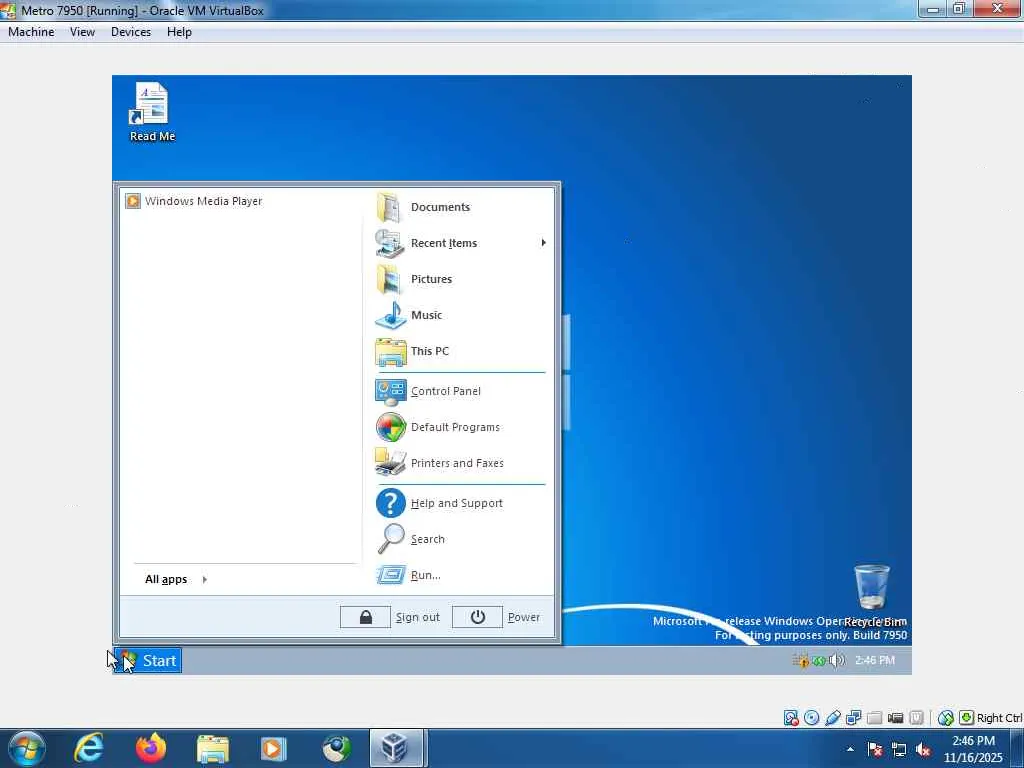Click the guest Start button
Image resolution: width=1024 pixels, height=768 pixels.
[x=148, y=661]
